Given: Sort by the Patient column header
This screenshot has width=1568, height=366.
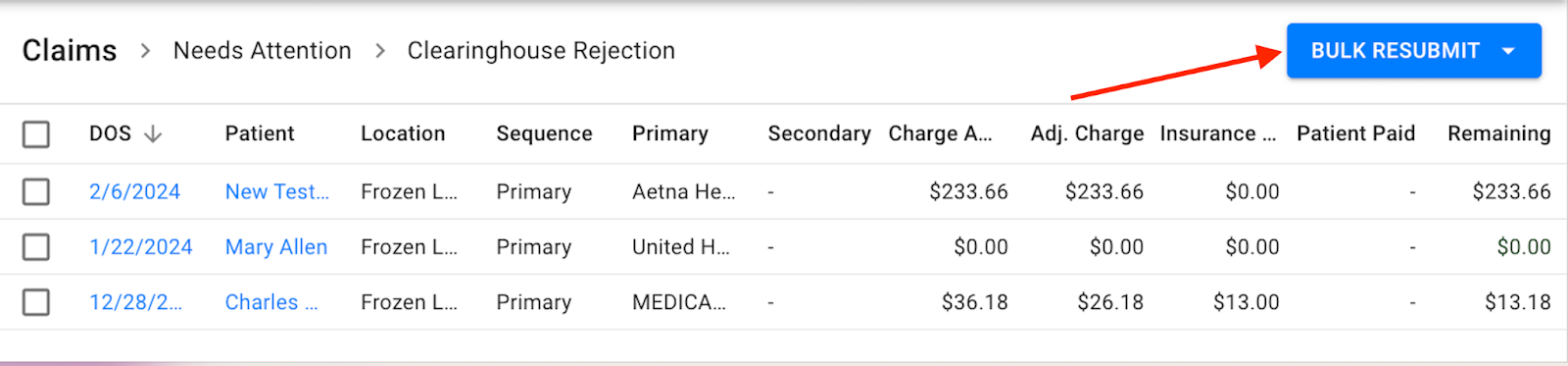Looking at the screenshot, I should tap(260, 133).
